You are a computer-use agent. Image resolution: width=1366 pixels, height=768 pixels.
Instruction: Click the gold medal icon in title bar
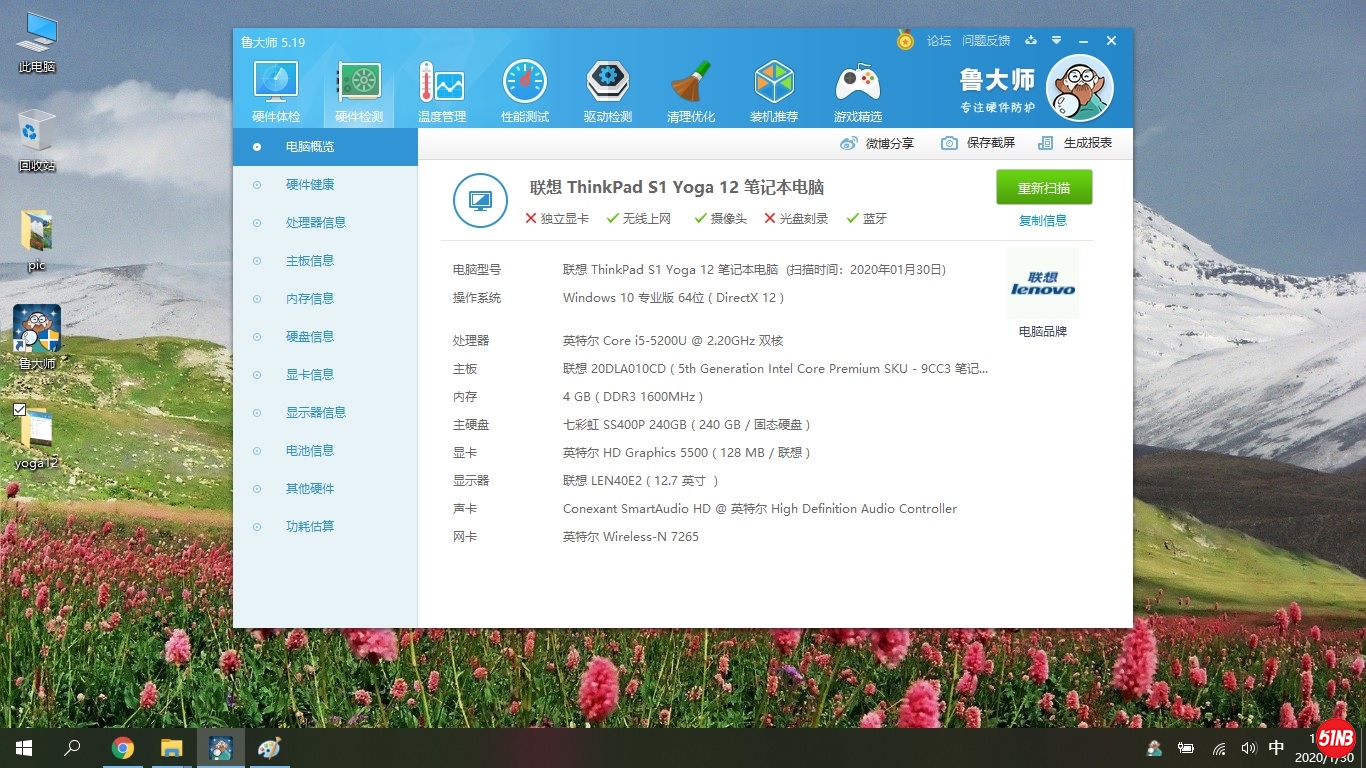pos(905,41)
